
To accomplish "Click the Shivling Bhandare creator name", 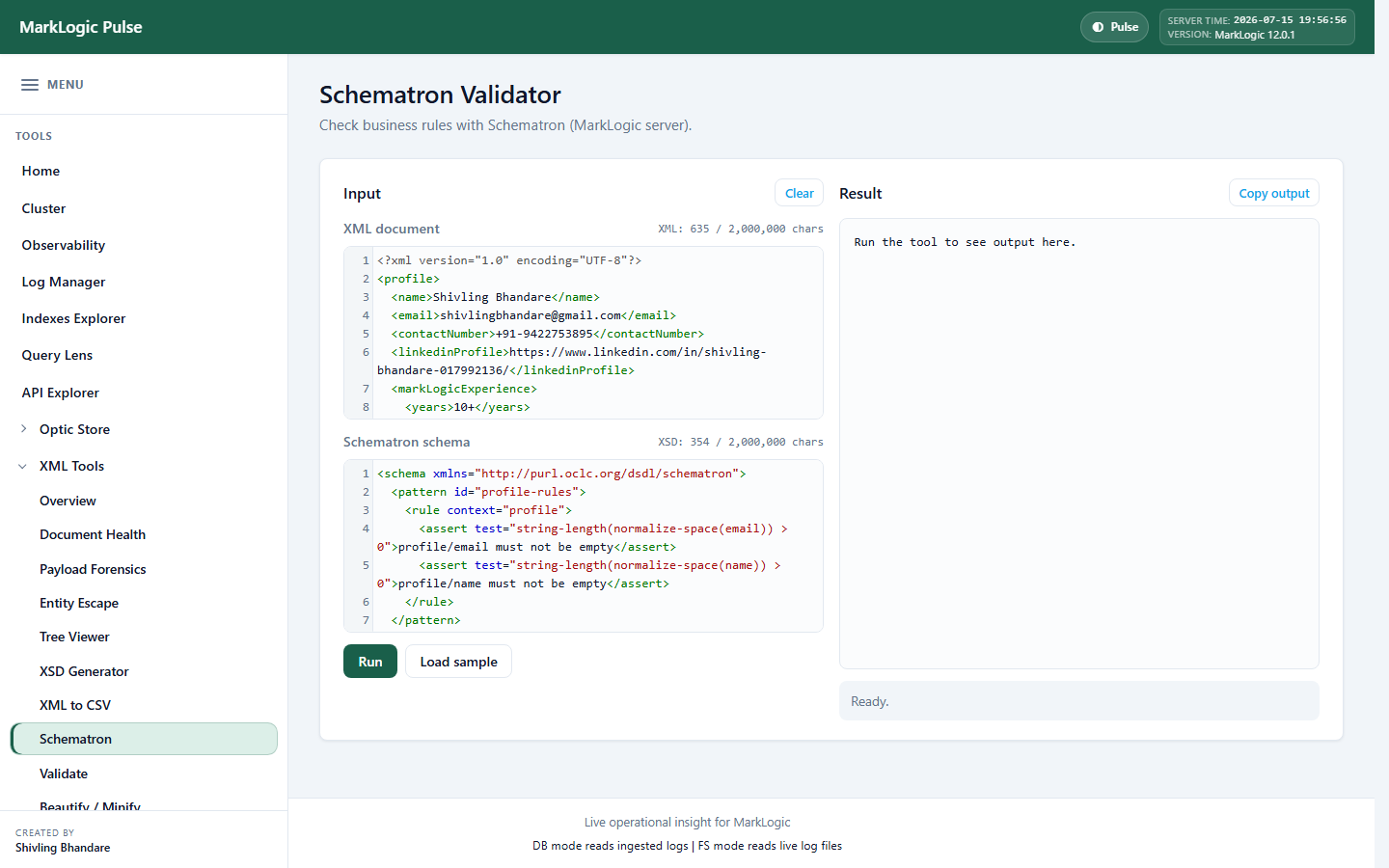I will (63, 848).
